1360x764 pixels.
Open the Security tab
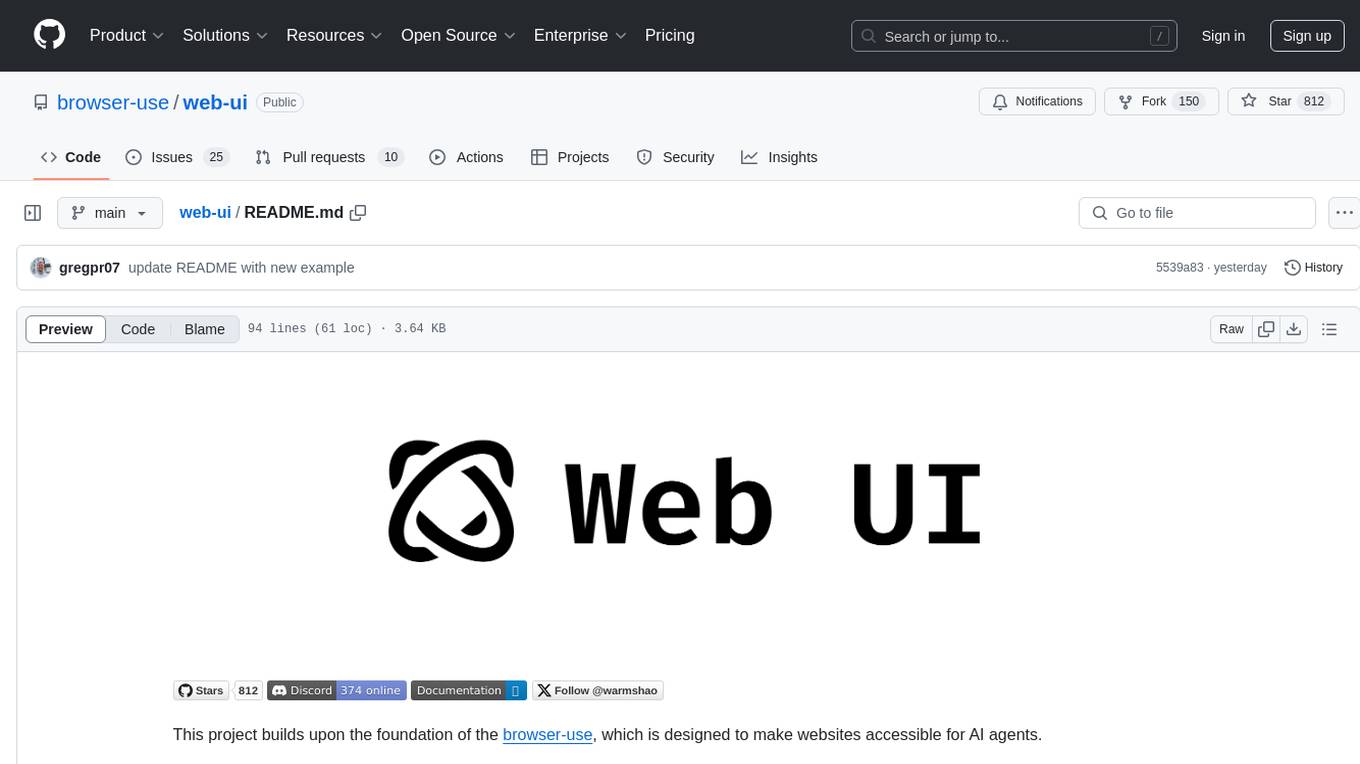(x=676, y=157)
